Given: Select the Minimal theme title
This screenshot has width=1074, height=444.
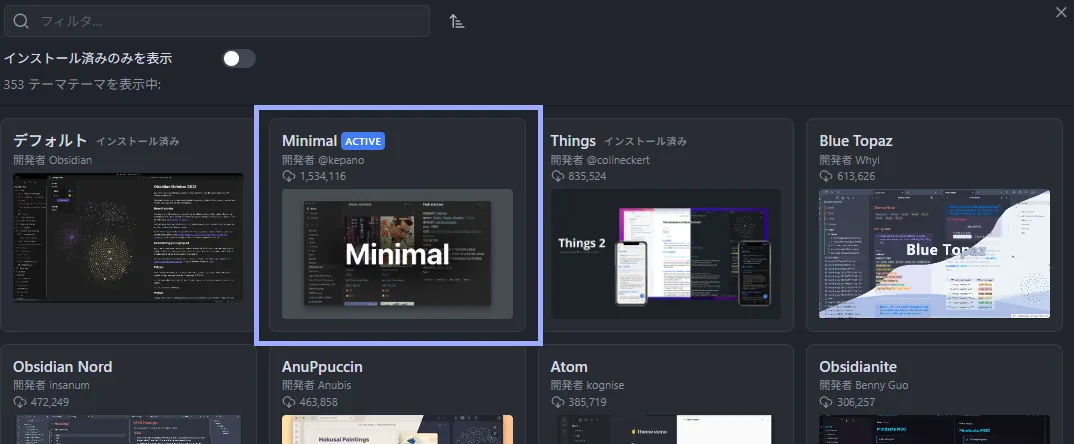Looking at the screenshot, I should [310, 140].
